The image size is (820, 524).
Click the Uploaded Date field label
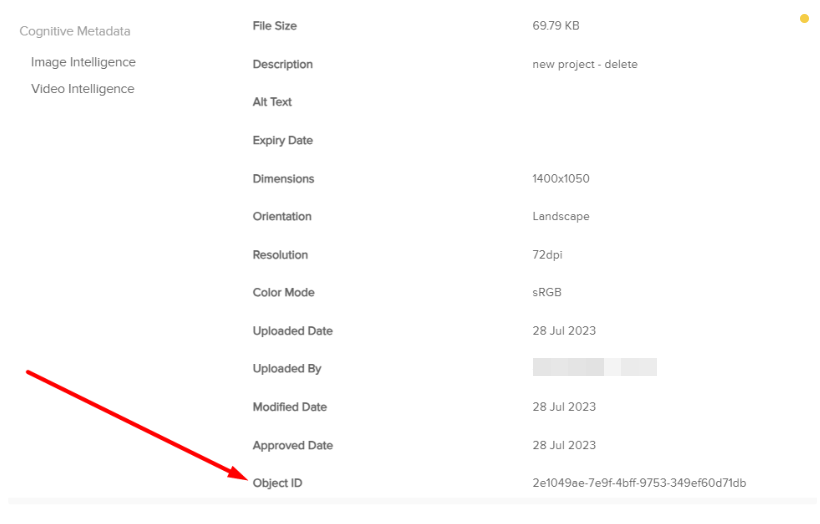point(293,331)
